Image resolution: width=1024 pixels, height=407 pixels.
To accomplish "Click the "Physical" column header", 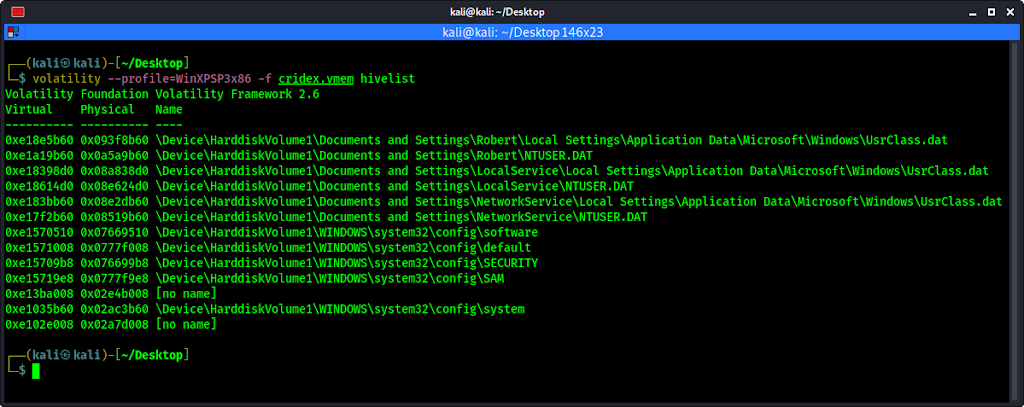I will click(107, 110).
